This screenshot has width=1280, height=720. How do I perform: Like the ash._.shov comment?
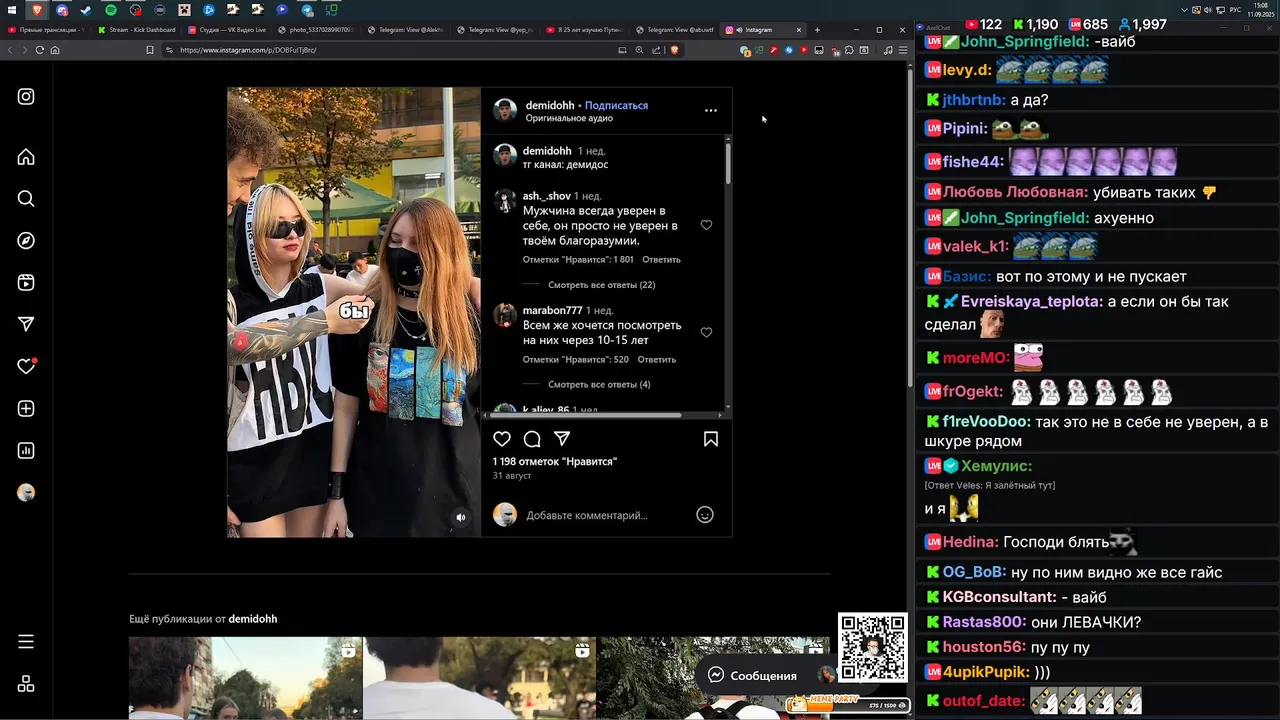(706, 225)
